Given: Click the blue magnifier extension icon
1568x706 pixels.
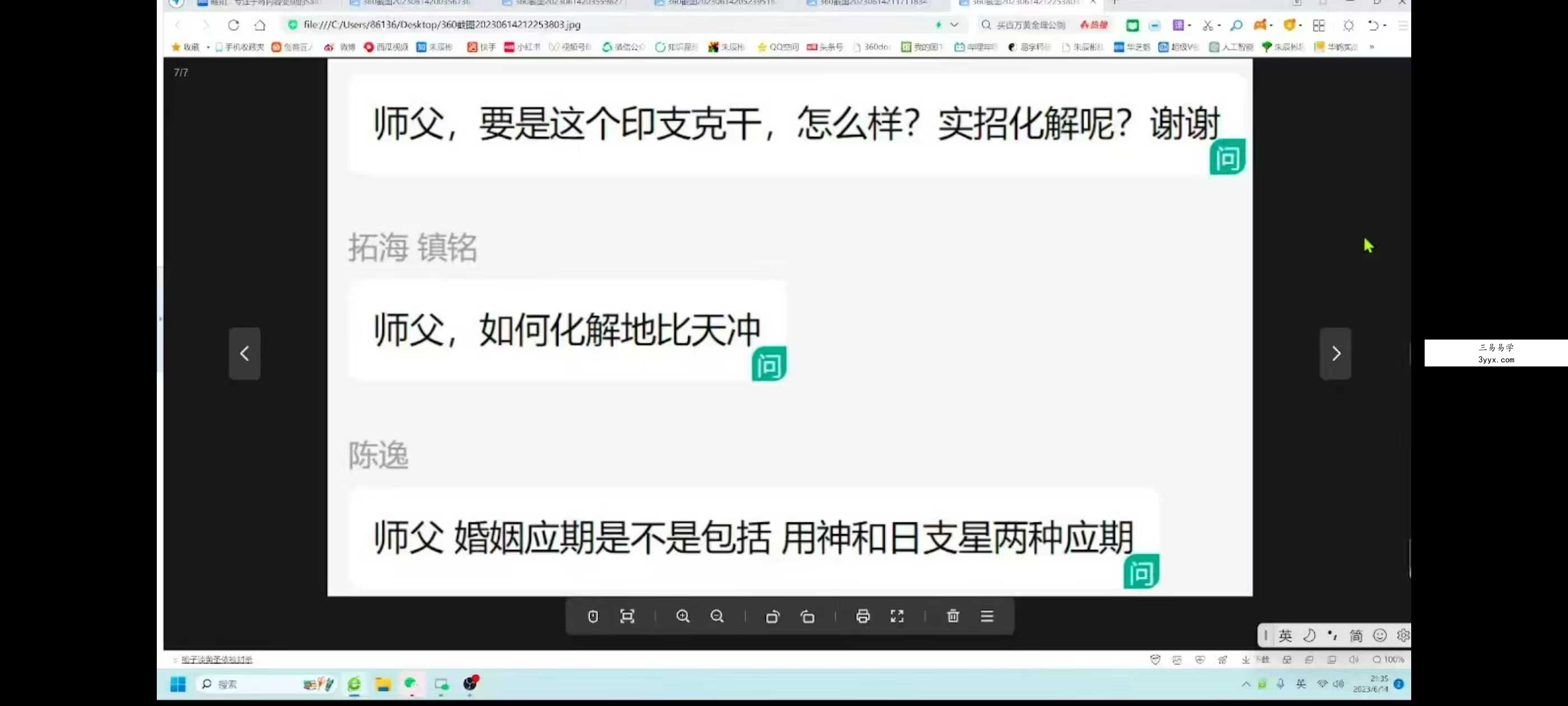Looking at the screenshot, I should coord(1236,25).
